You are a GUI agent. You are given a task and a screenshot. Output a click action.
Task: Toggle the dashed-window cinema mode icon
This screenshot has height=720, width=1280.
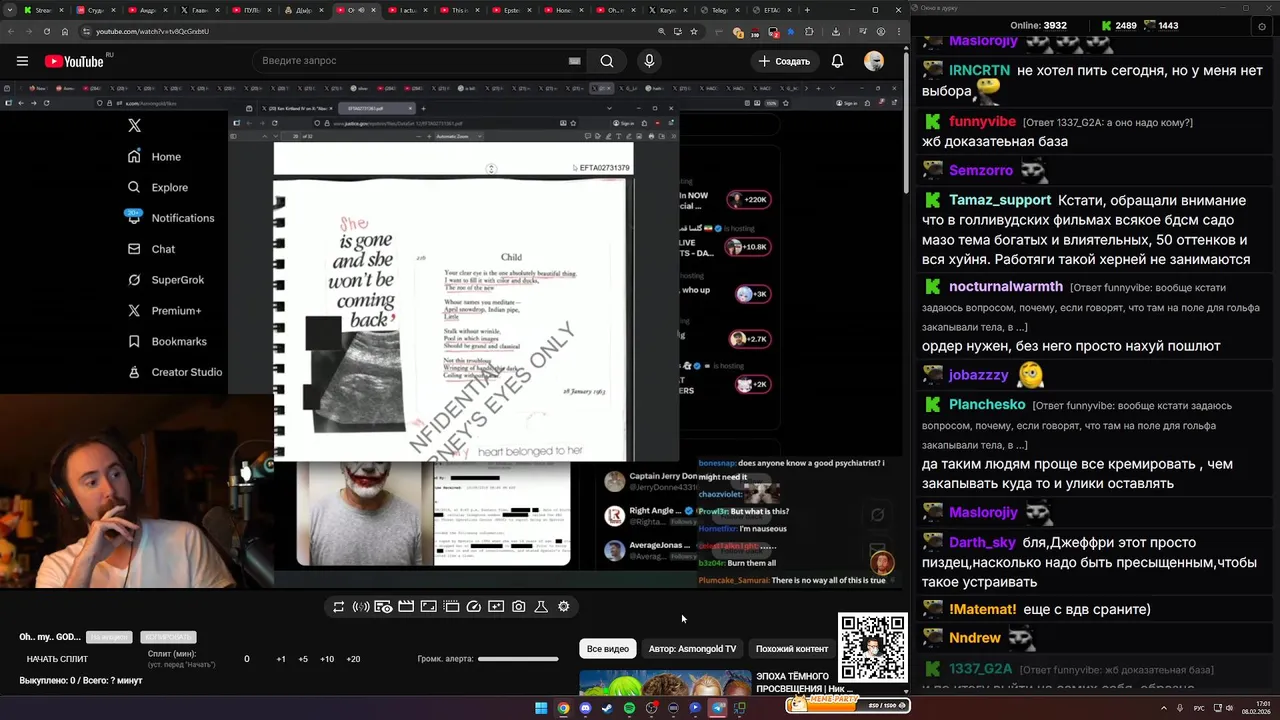(x=451, y=607)
